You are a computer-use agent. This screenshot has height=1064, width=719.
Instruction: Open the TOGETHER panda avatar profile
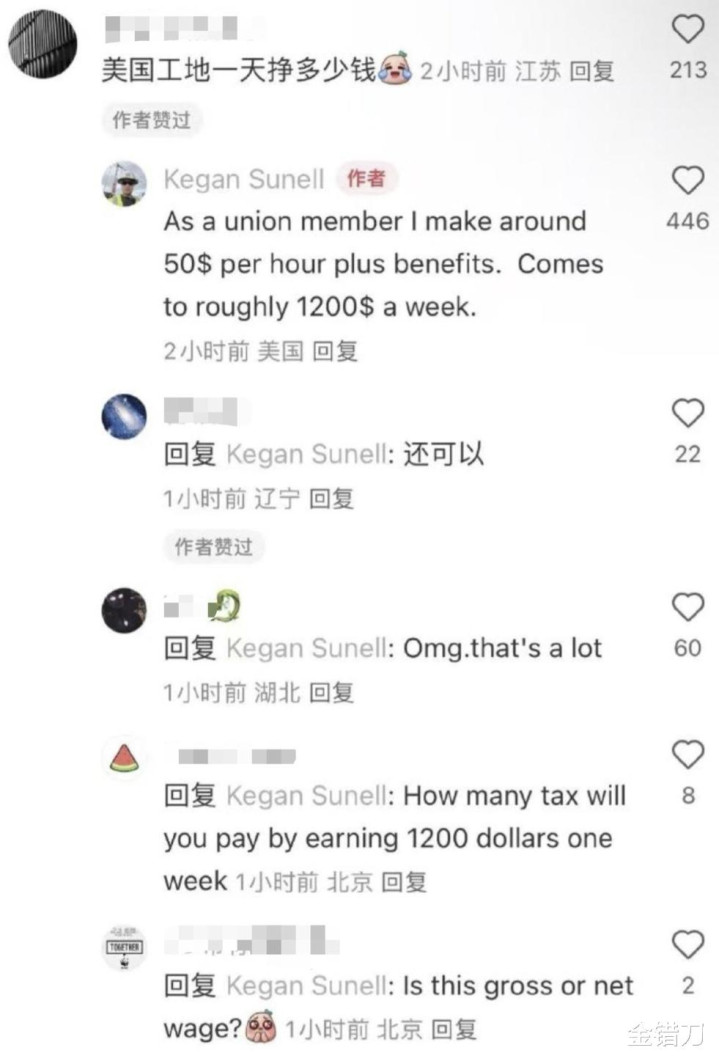click(x=124, y=947)
